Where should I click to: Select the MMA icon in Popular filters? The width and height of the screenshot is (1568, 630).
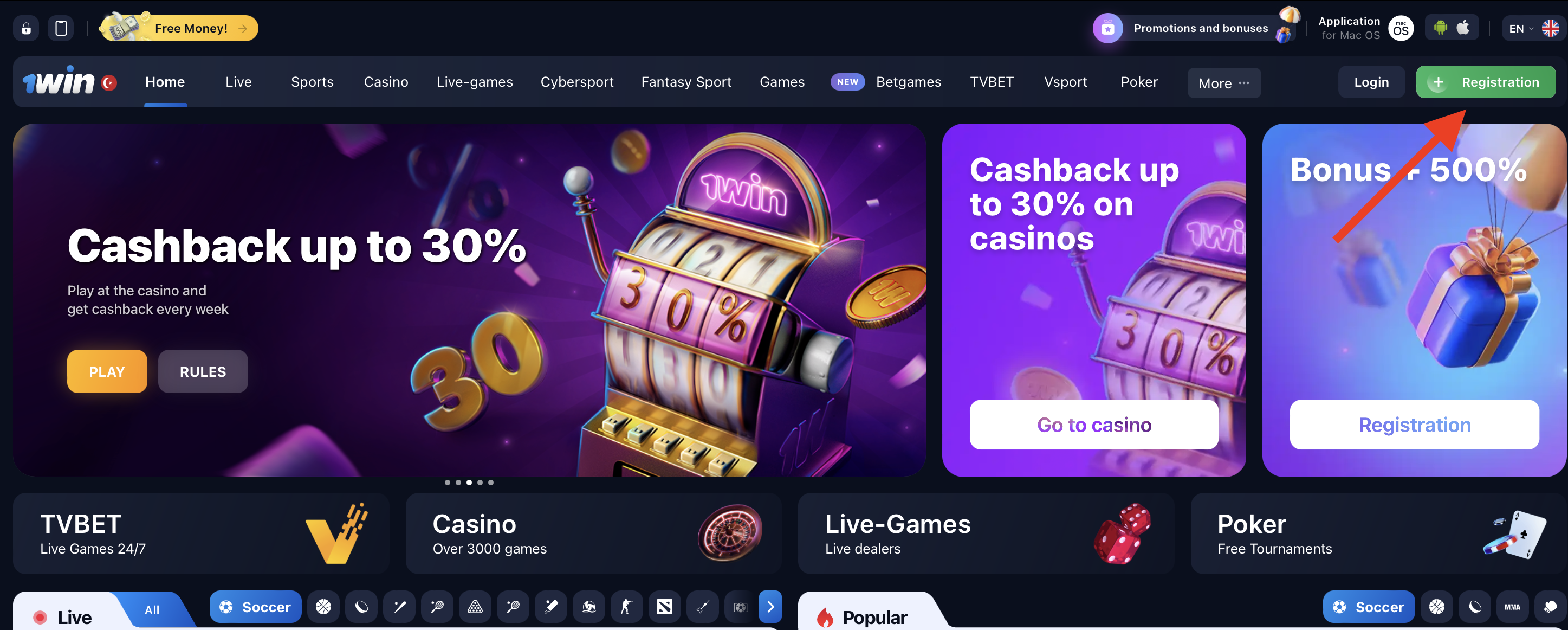(x=1513, y=607)
